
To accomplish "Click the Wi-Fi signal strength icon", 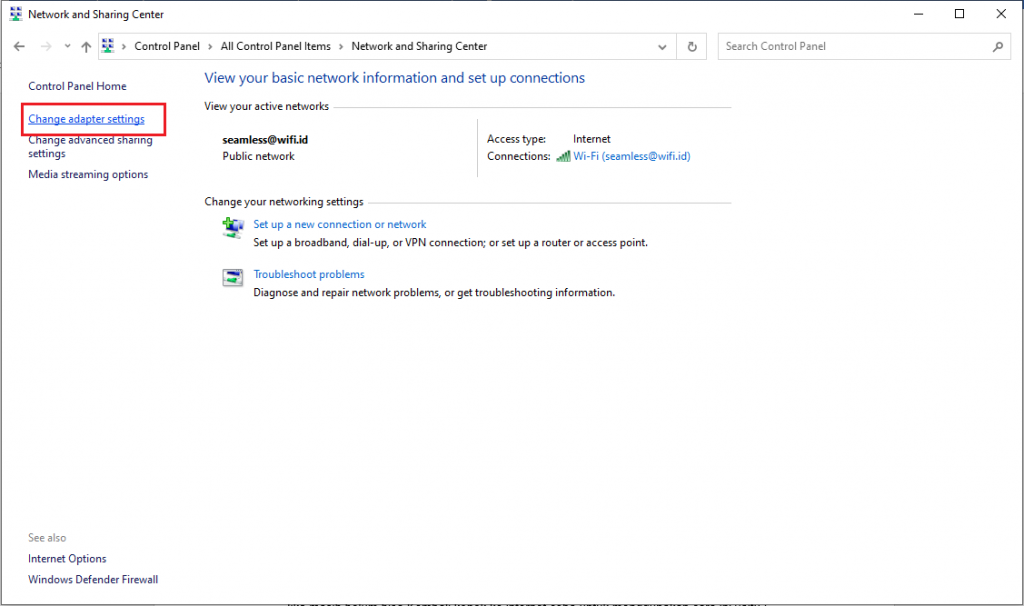I will 563,156.
